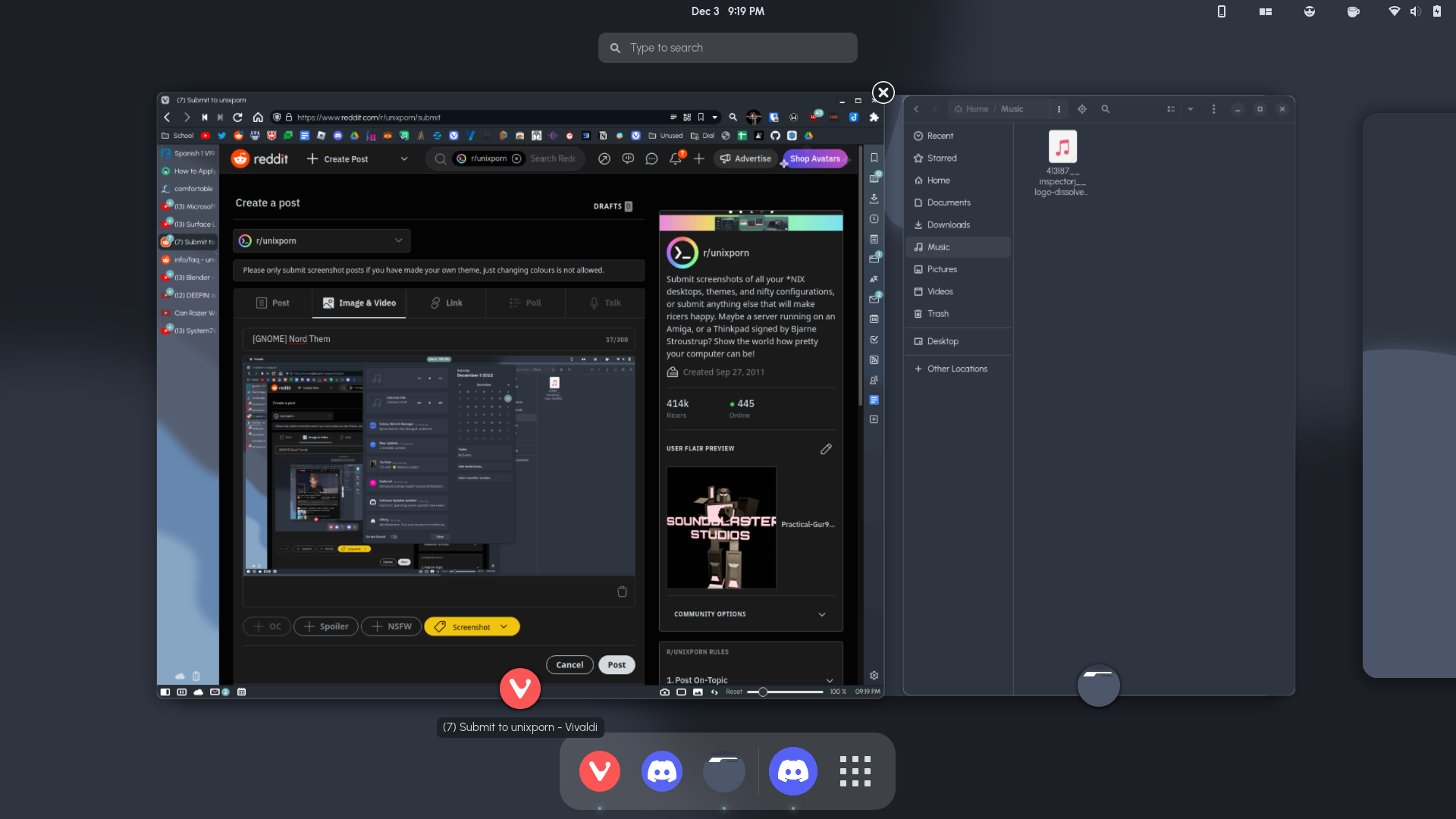The width and height of the screenshot is (1456, 819).
Task: Toggle the NSFW tag on the post
Action: [391, 626]
